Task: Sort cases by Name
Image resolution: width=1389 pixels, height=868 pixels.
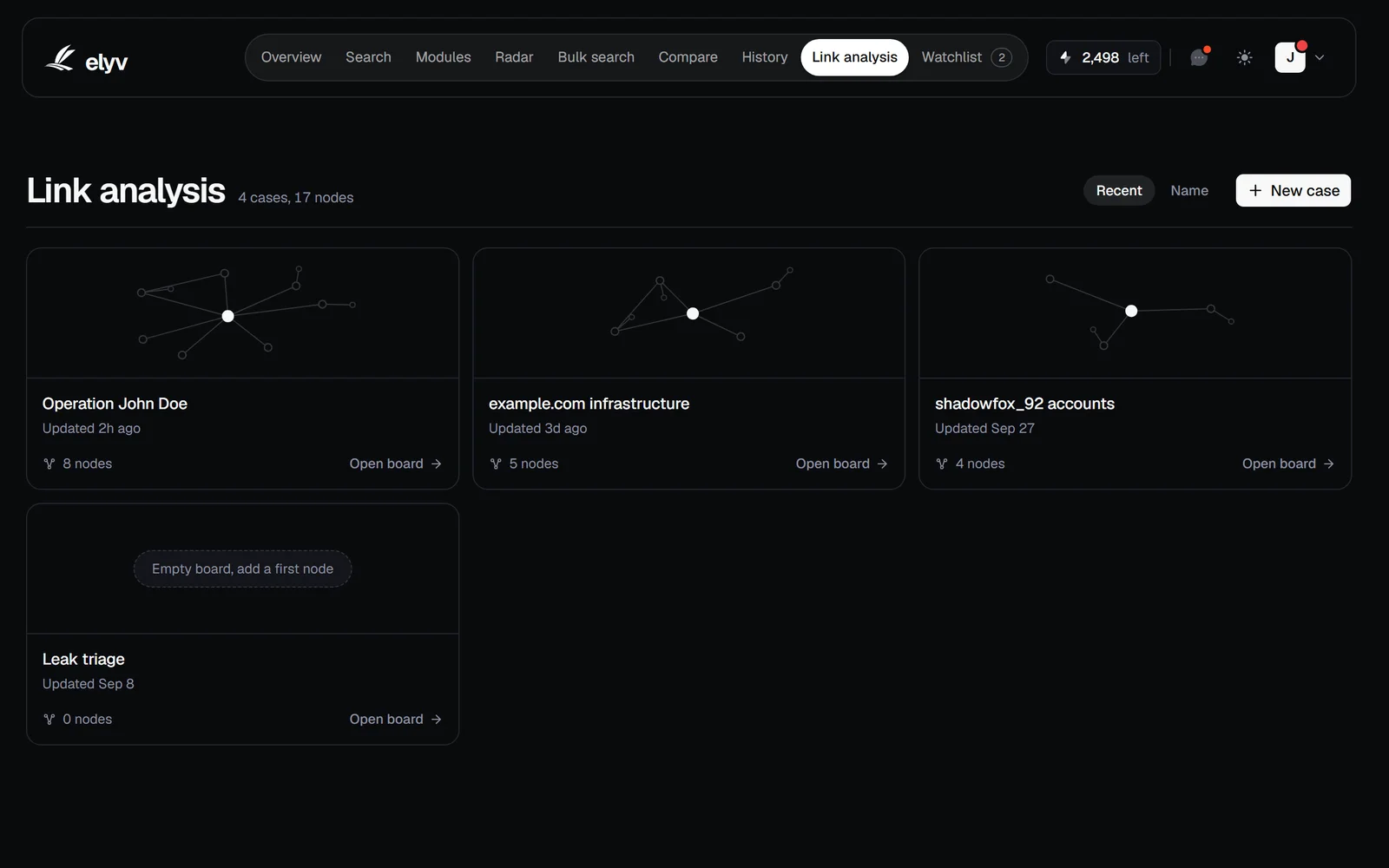Action: [x=1188, y=190]
